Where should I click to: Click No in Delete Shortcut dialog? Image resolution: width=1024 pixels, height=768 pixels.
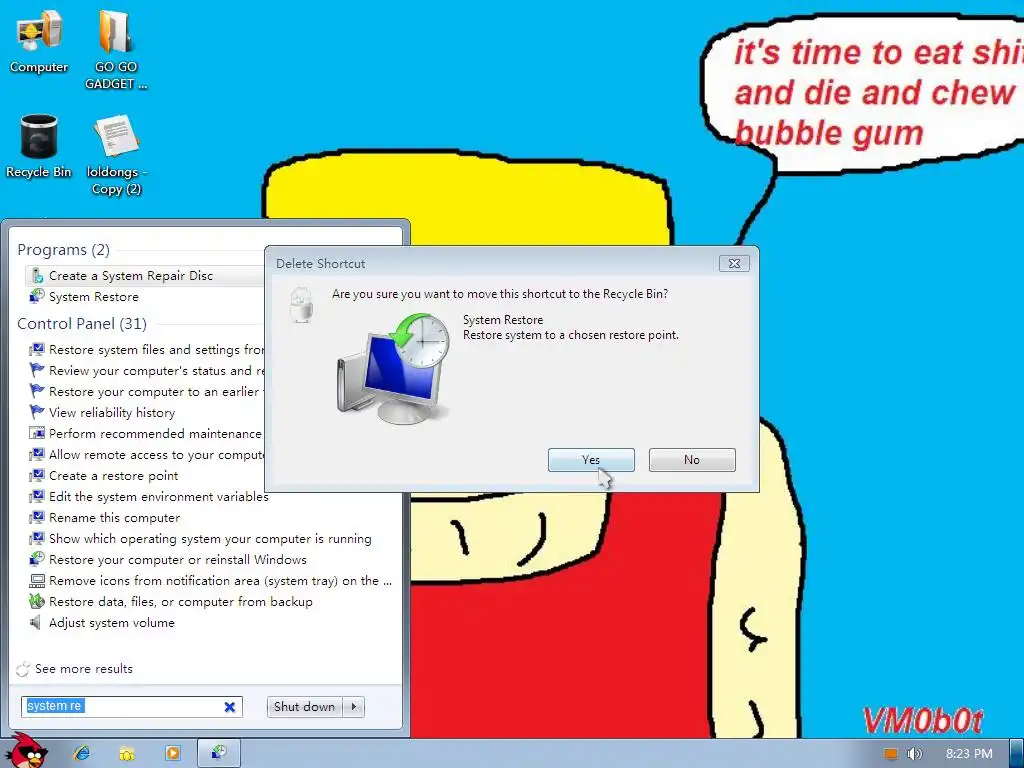[x=692, y=460]
